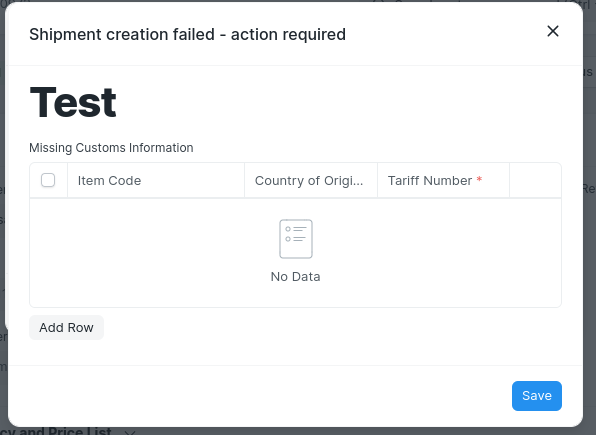Click the blank last column header cell

[535, 181]
